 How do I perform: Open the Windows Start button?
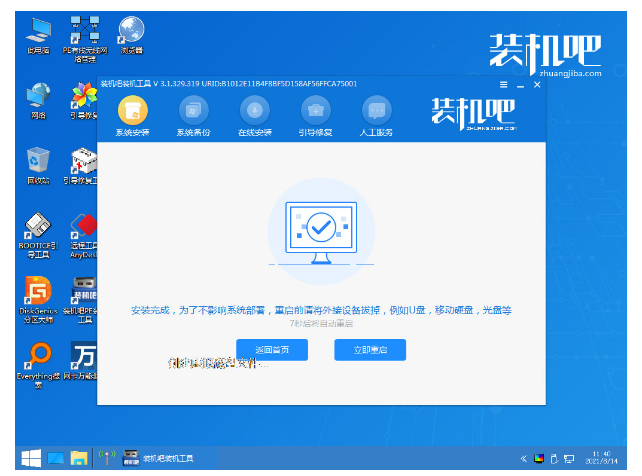(31, 458)
